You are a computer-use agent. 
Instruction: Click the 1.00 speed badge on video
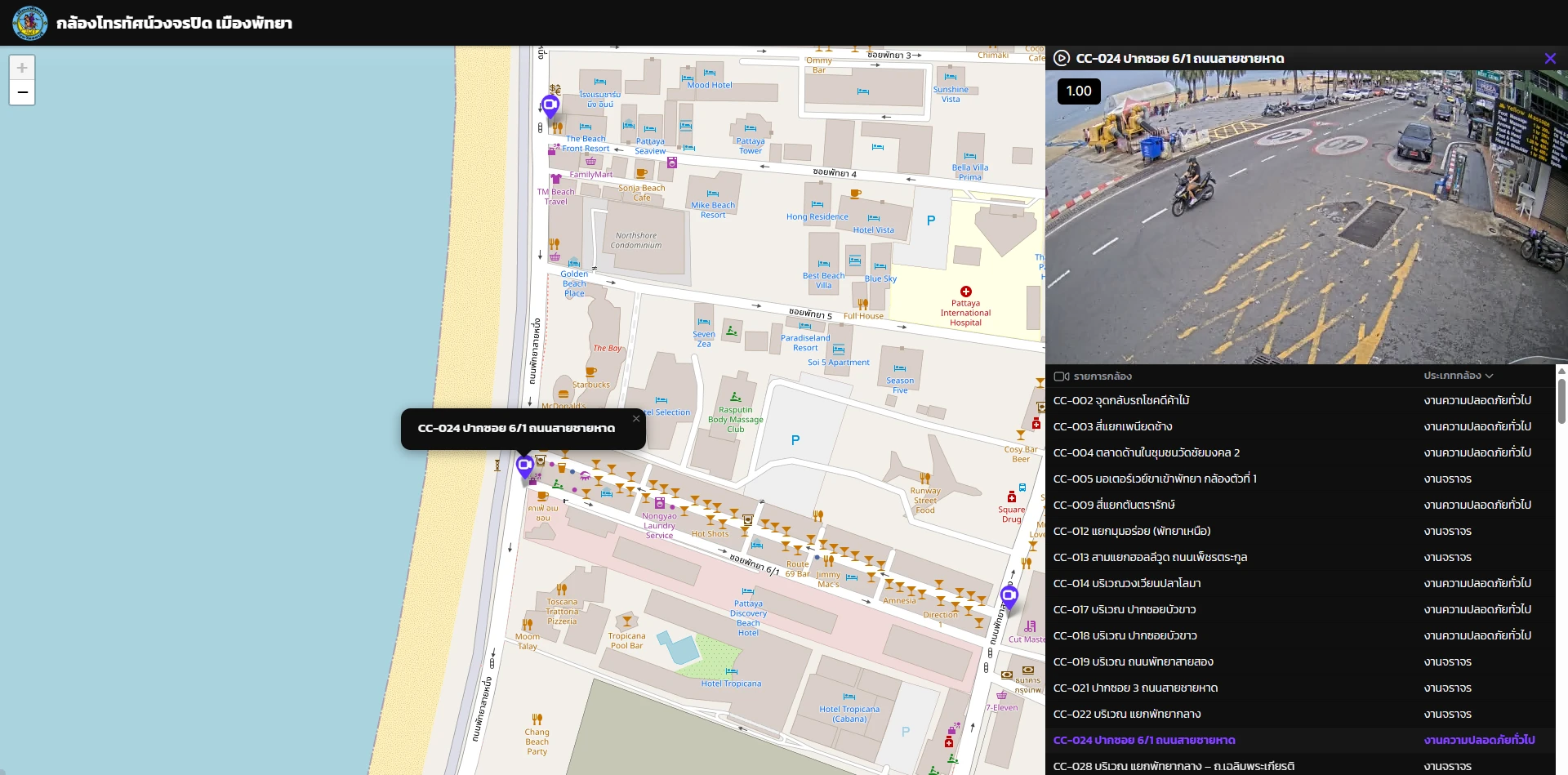(1078, 91)
